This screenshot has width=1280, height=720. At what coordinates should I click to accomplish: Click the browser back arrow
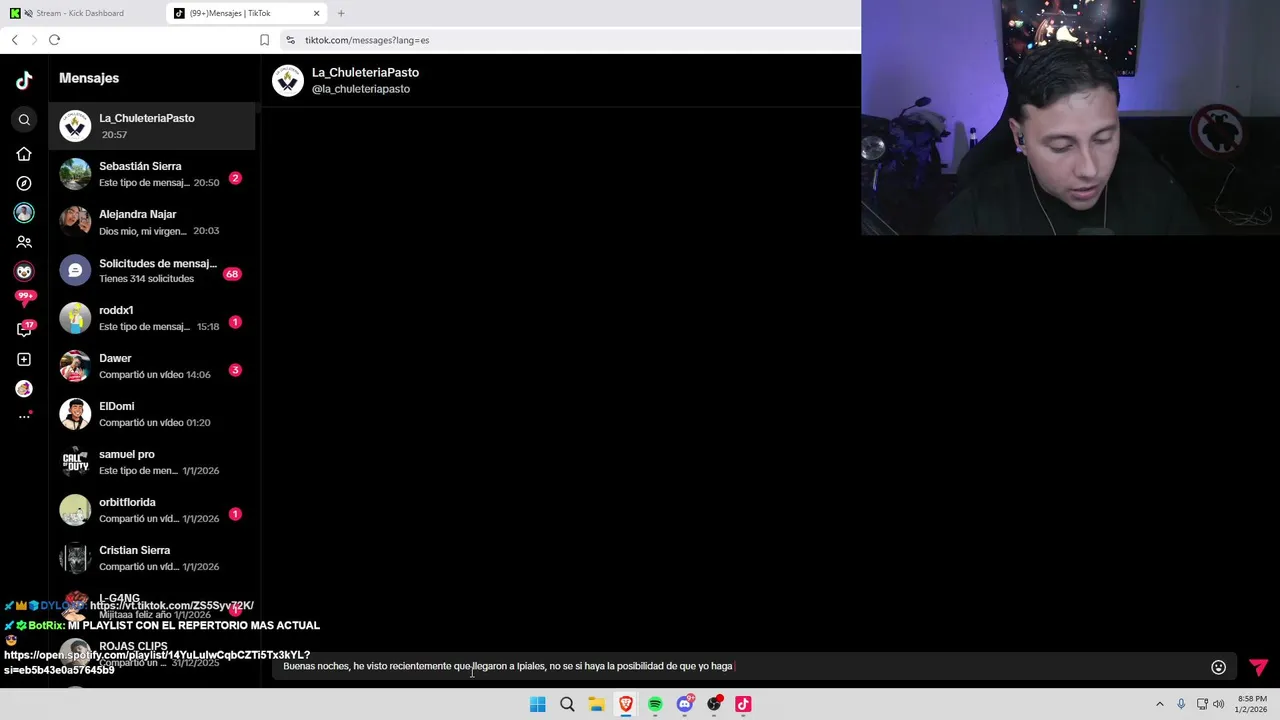coord(14,40)
